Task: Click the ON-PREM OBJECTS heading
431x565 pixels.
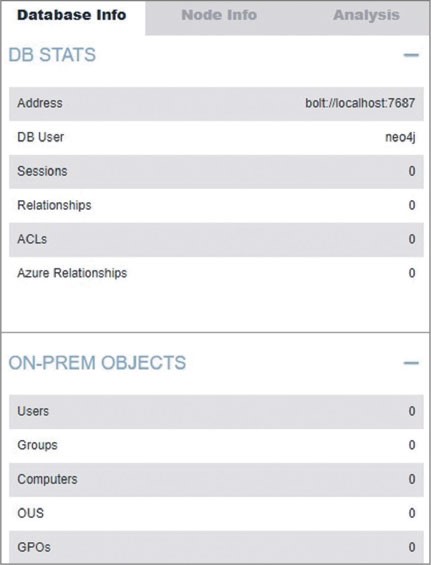Action: (97, 363)
